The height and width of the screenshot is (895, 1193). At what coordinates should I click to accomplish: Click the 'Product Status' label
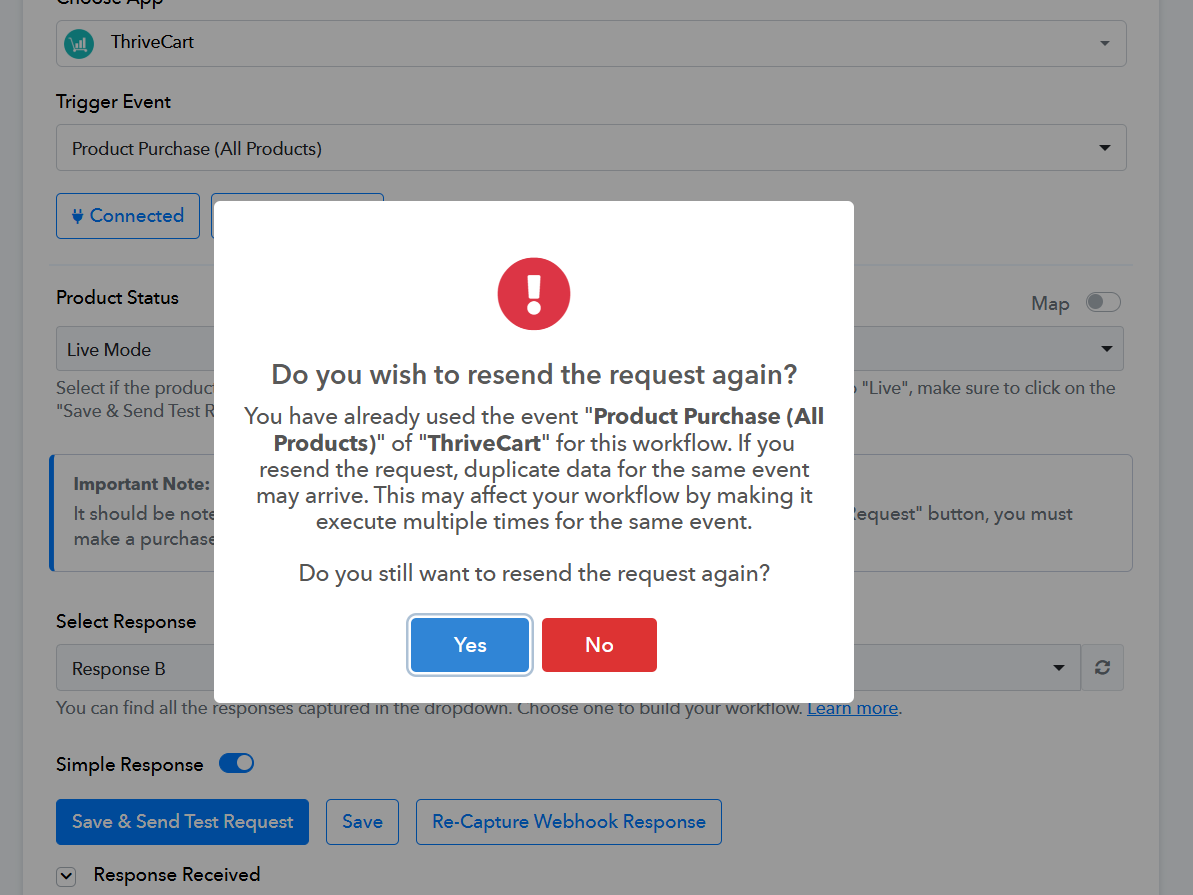coord(117,298)
